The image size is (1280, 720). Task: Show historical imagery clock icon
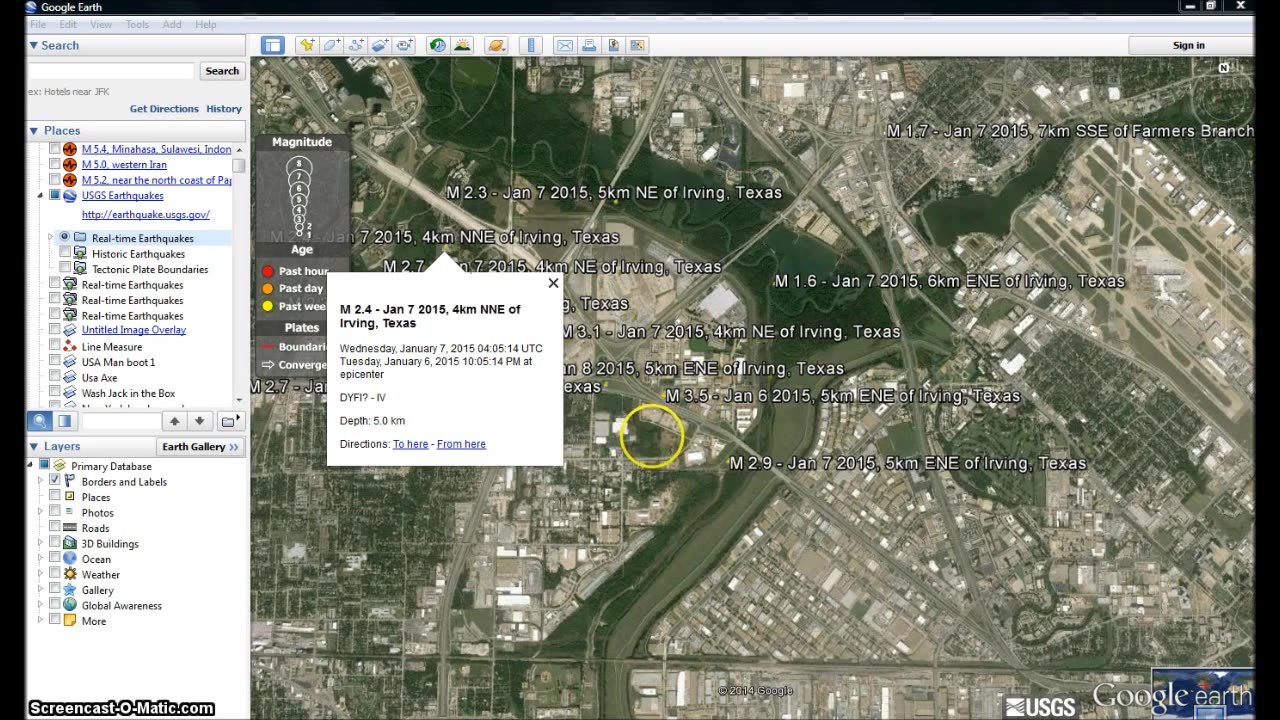[x=437, y=45]
